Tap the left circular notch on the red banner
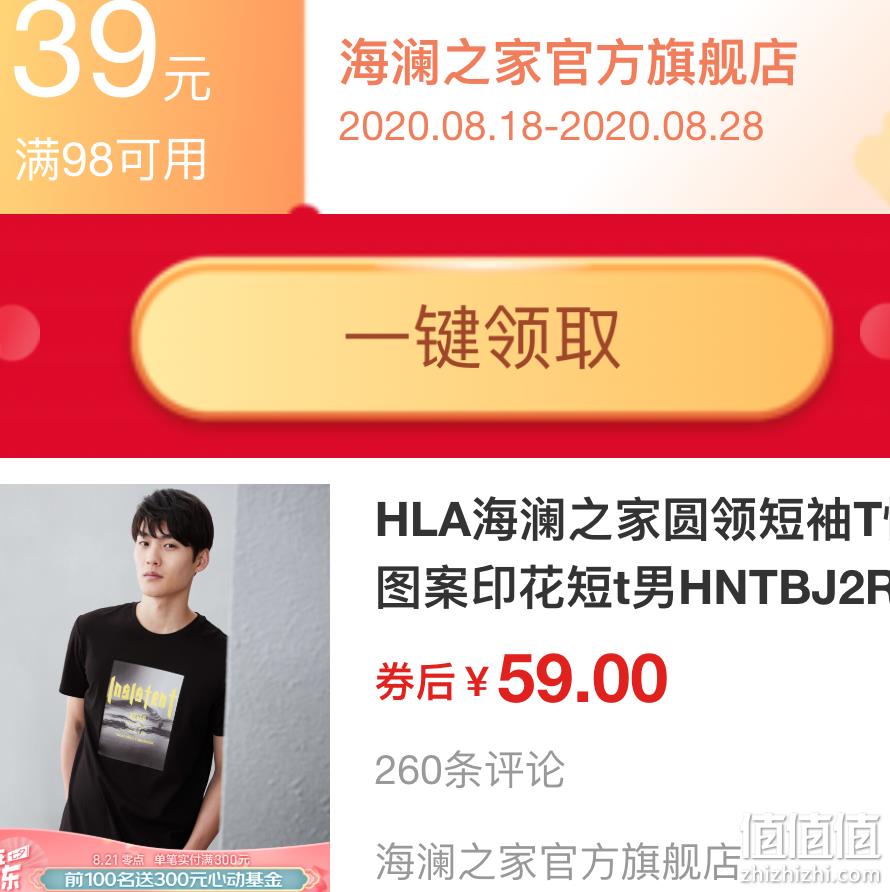890x892 pixels. click(19, 333)
